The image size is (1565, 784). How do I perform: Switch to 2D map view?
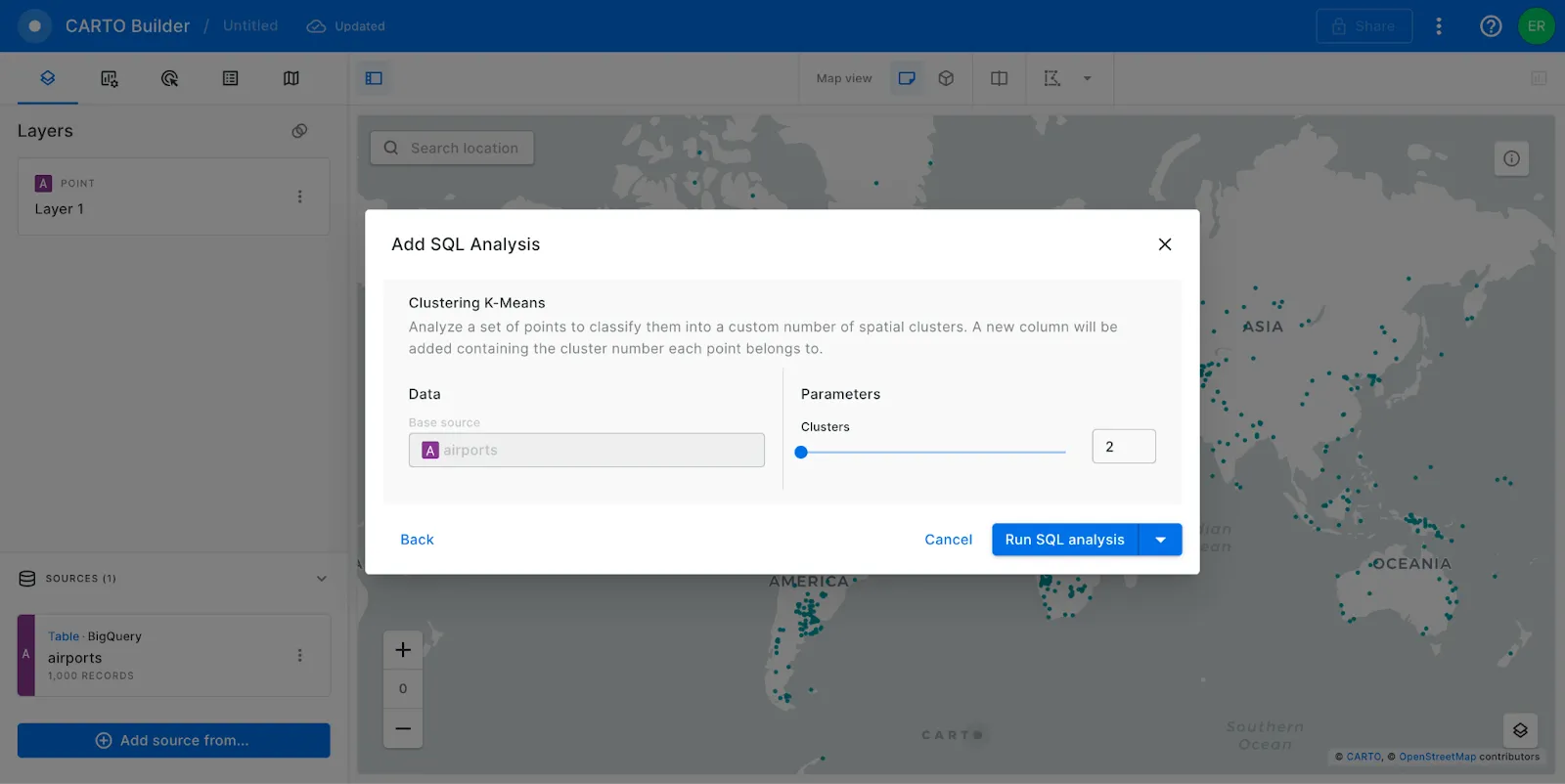pyautogui.click(x=907, y=78)
